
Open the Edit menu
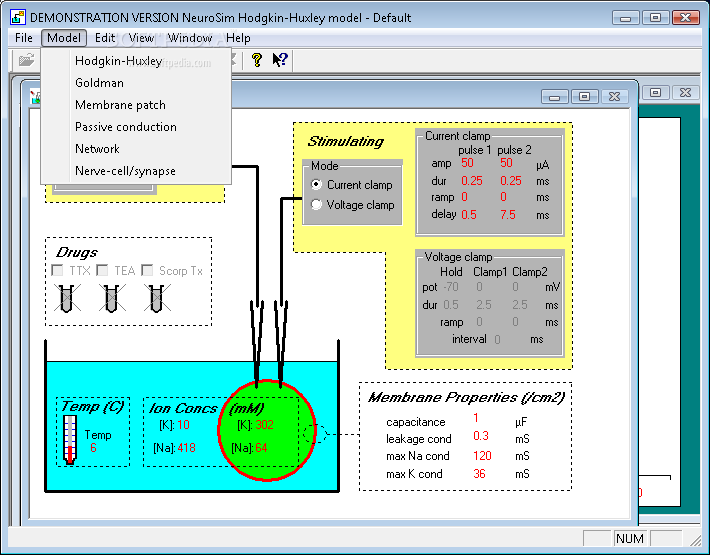click(x=105, y=38)
